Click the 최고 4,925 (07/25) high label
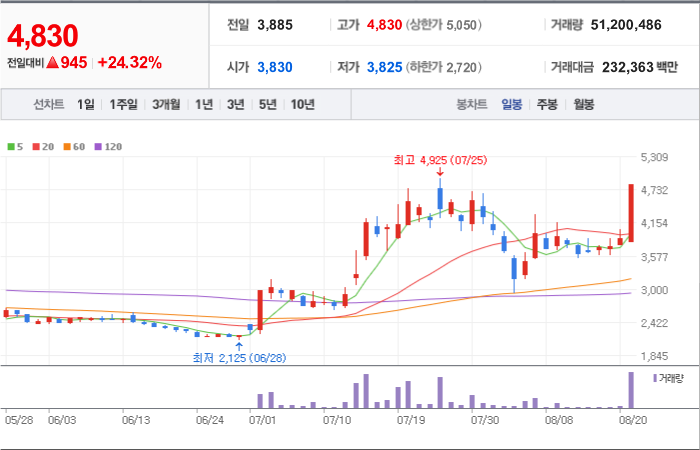Screen dimensions: 700x450 (x=440, y=160)
